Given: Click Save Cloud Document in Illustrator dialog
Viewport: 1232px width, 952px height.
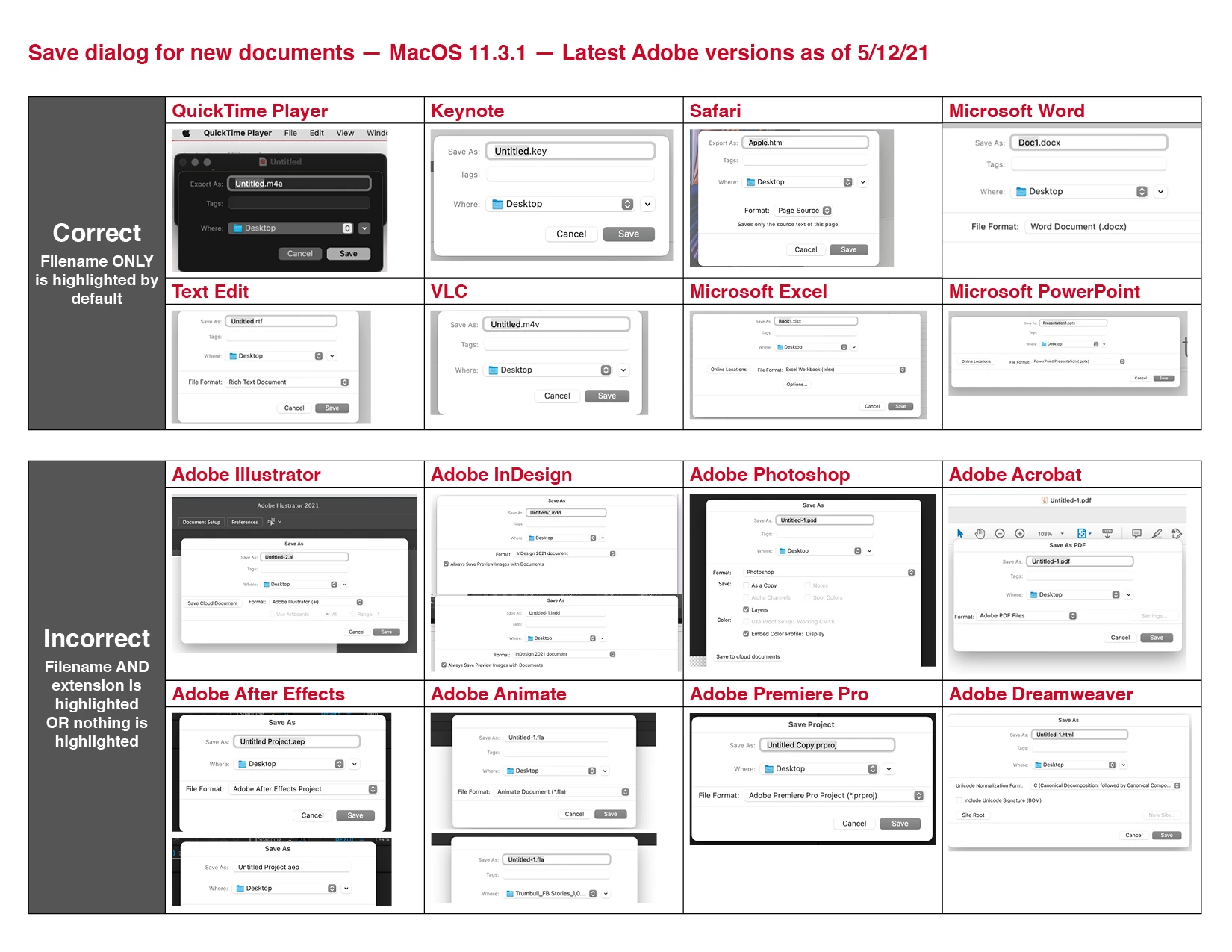Looking at the screenshot, I should click(213, 603).
